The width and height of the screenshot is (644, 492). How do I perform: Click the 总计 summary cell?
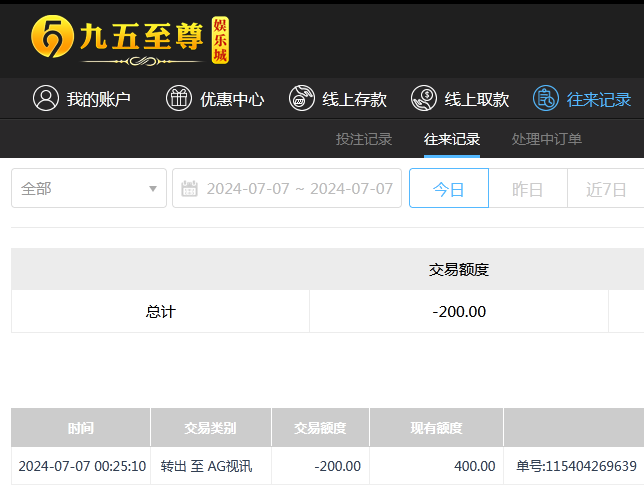click(x=161, y=311)
